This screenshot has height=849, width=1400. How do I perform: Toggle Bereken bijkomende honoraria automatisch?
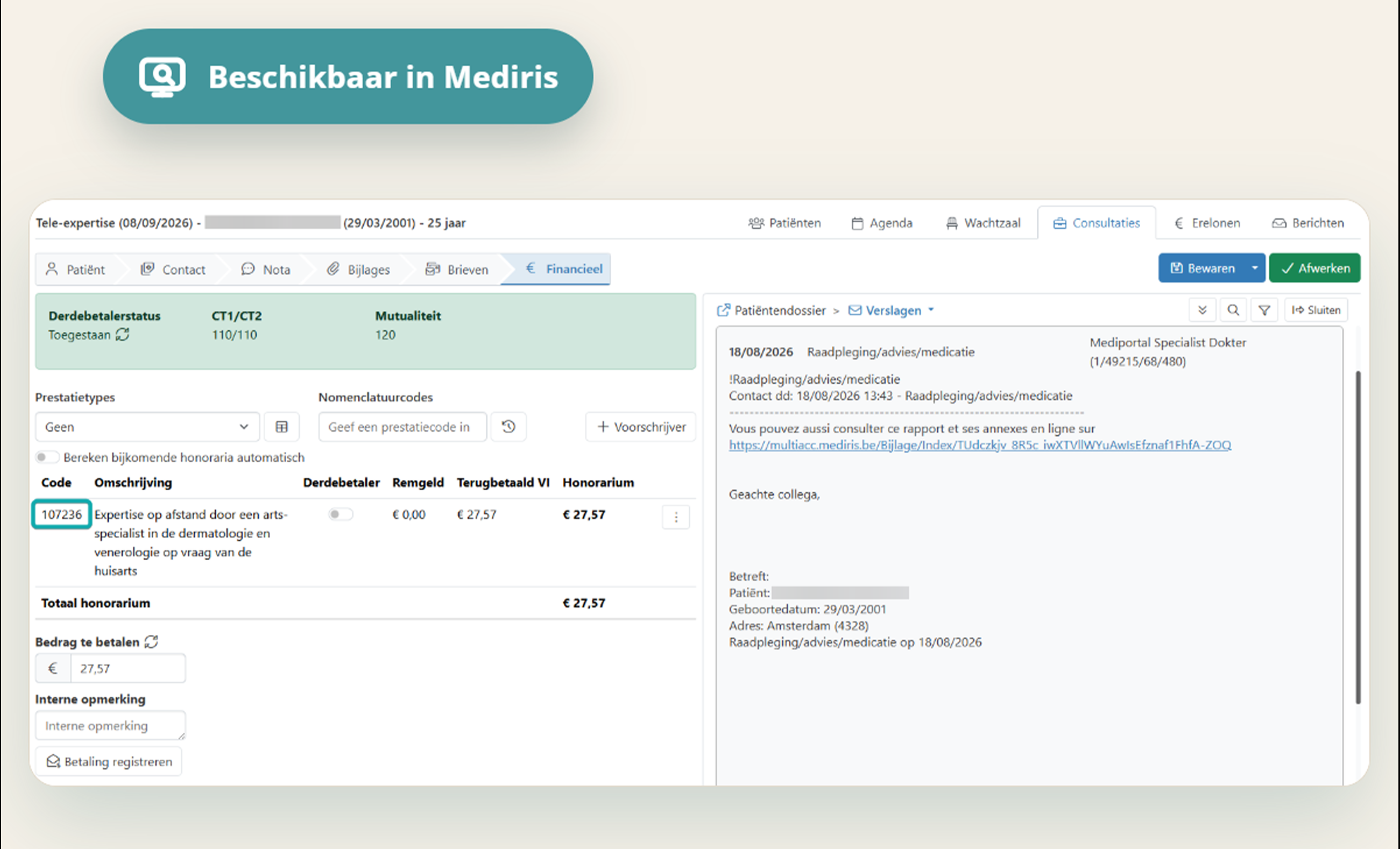(47, 457)
